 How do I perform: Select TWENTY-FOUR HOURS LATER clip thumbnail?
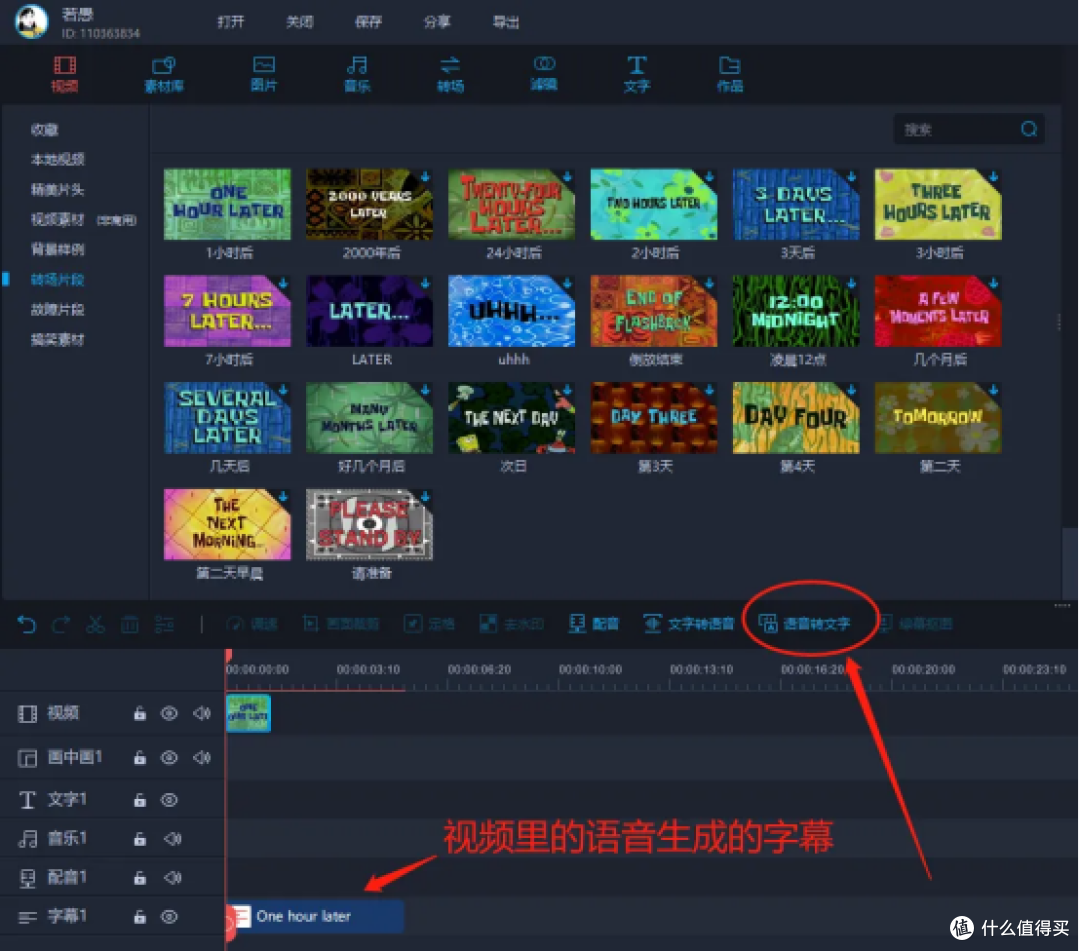(x=511, y=205)
